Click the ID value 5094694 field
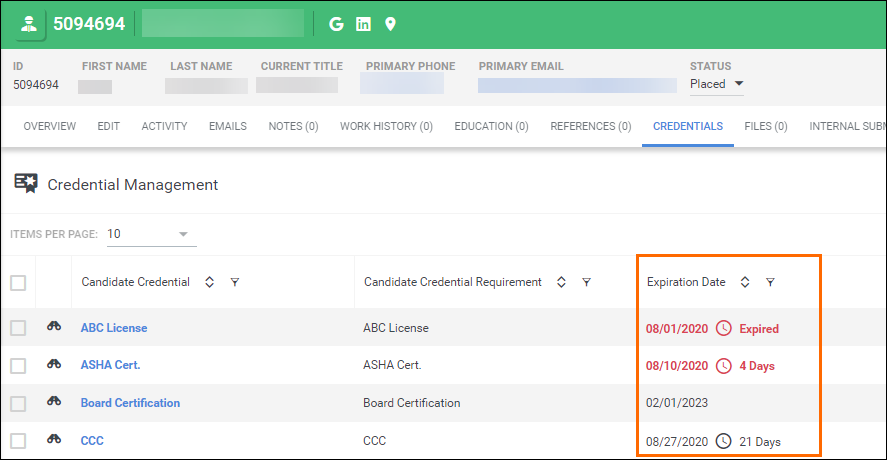 click(x=36, y=85)
